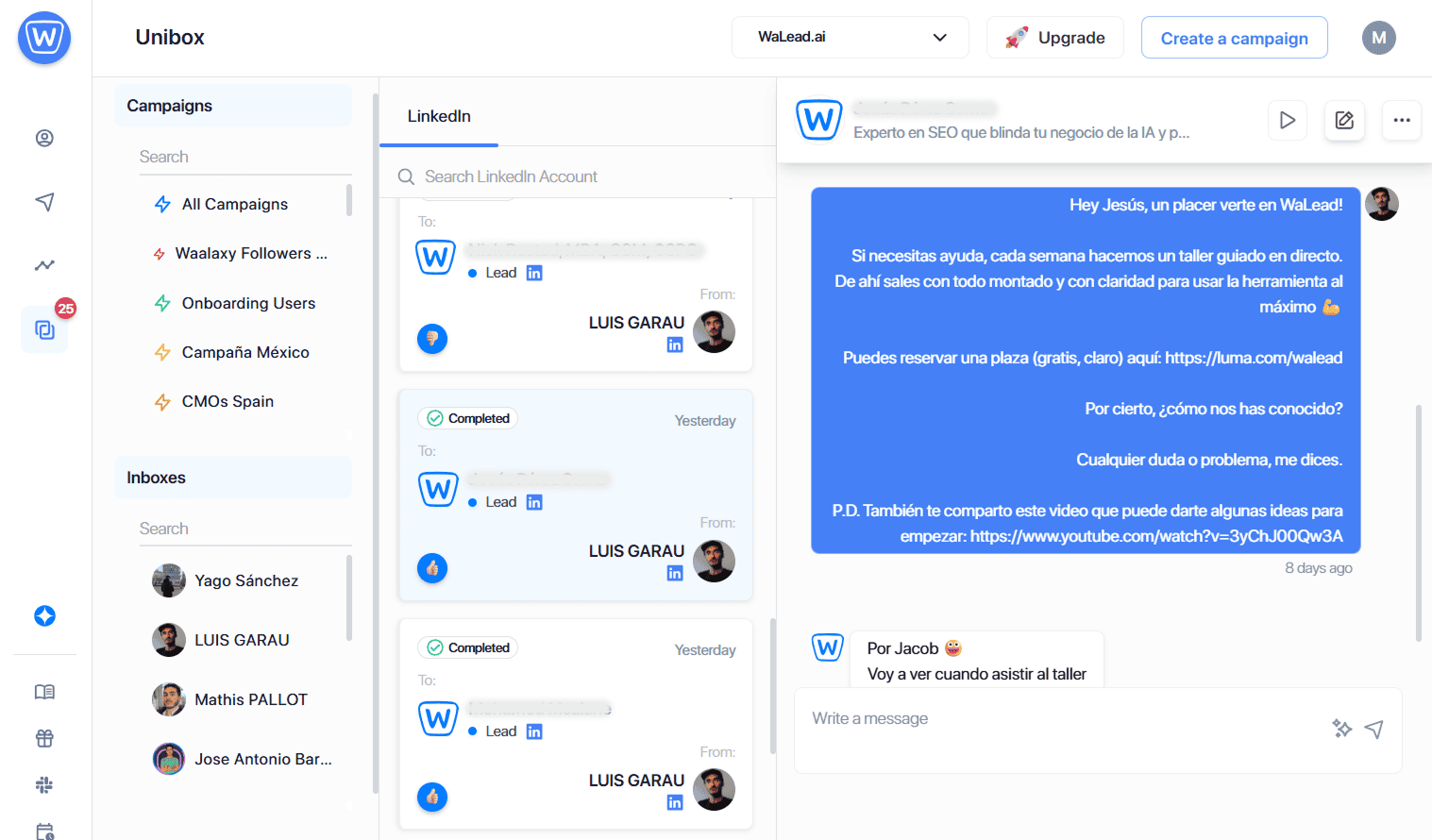
Task: Click the sender photo next to the blue message
Action: (1382, 204)
